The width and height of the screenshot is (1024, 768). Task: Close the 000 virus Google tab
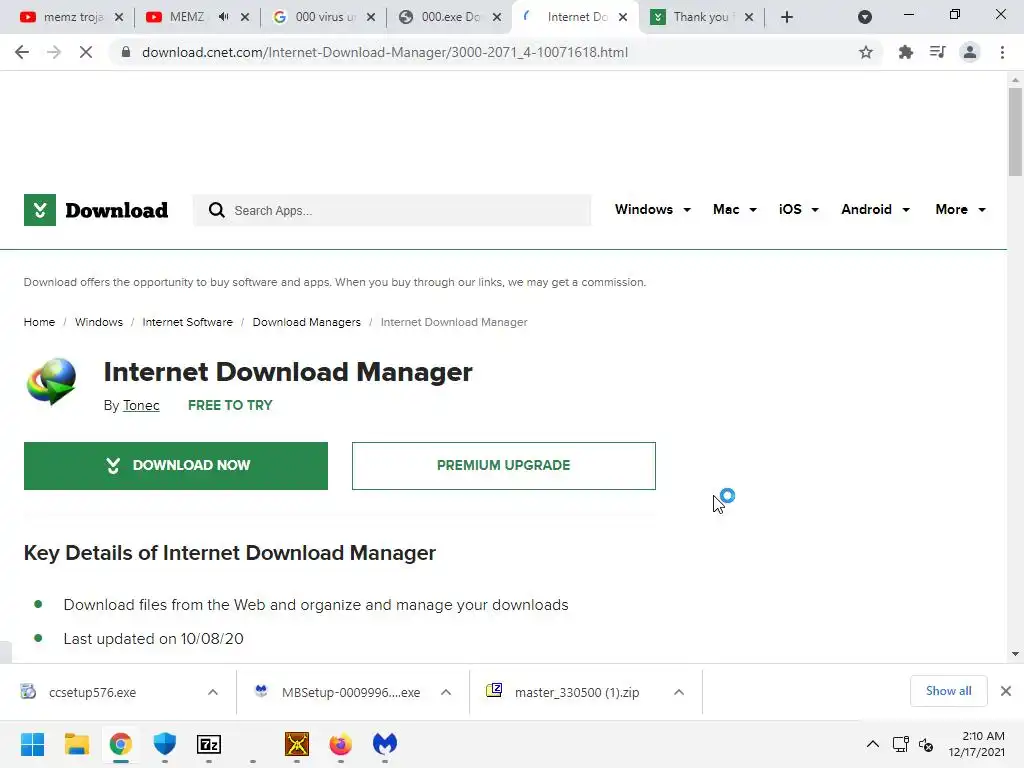coord(371,17)
